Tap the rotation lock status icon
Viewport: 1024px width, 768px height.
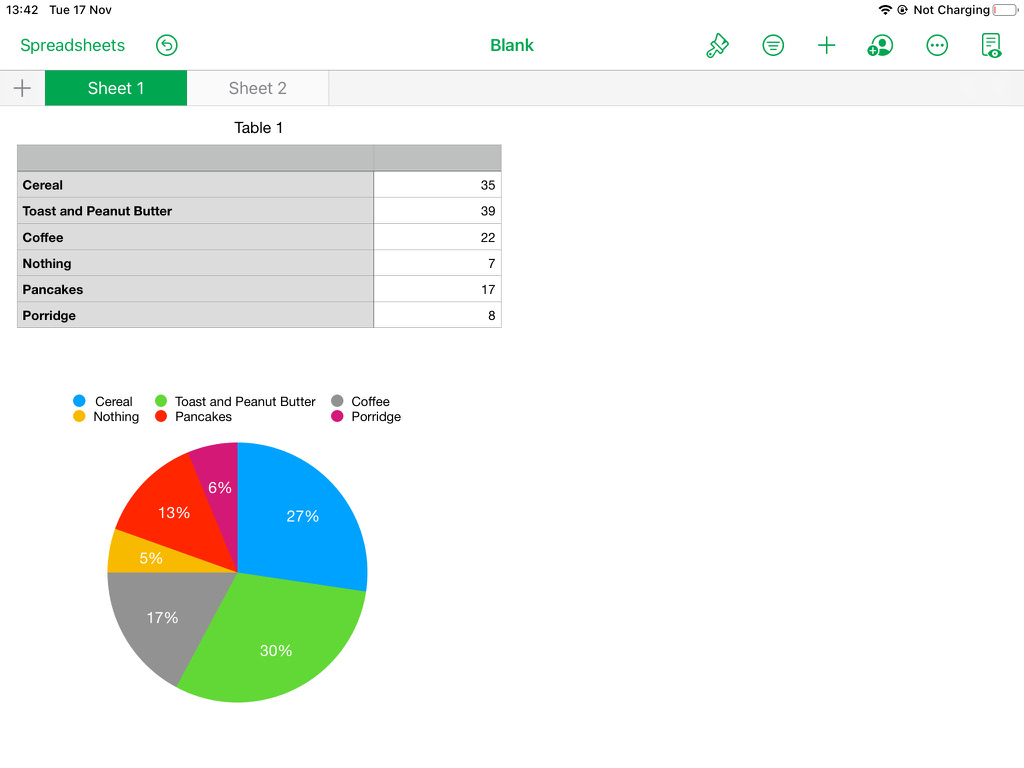pos(903,10)
